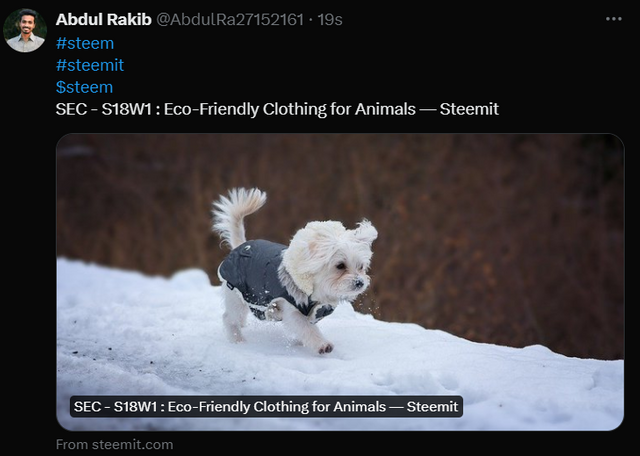The image size is (640, 456).
Task: Open the Abdul Rakib display name
Action: [103, 19]
